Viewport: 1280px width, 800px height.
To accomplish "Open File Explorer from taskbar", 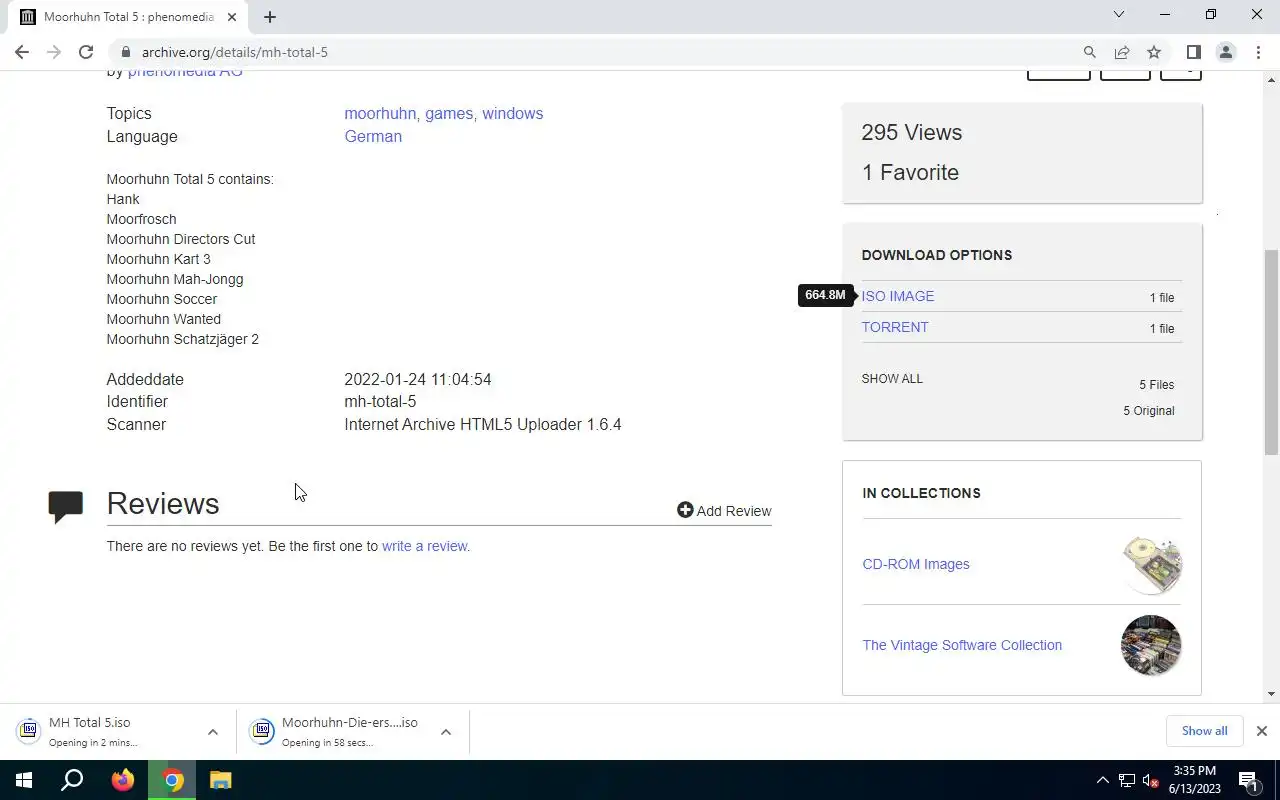I will point(221,780).
